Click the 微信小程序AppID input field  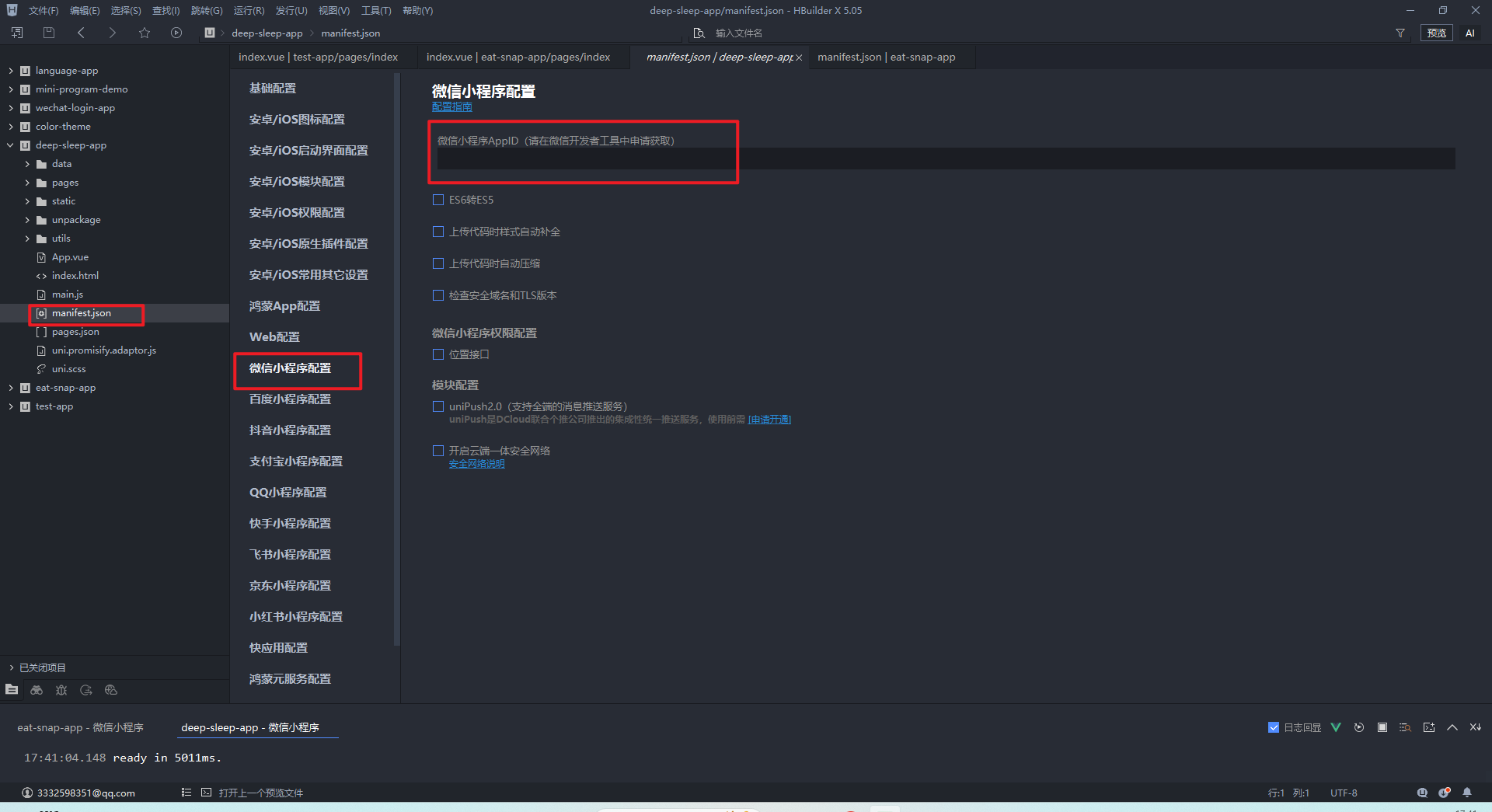pyautogui.click(x=946, y=159)
